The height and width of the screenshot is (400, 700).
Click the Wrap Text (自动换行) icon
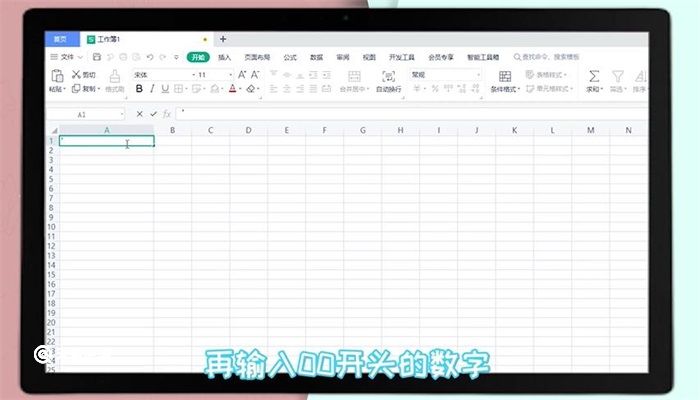point(388,76)
